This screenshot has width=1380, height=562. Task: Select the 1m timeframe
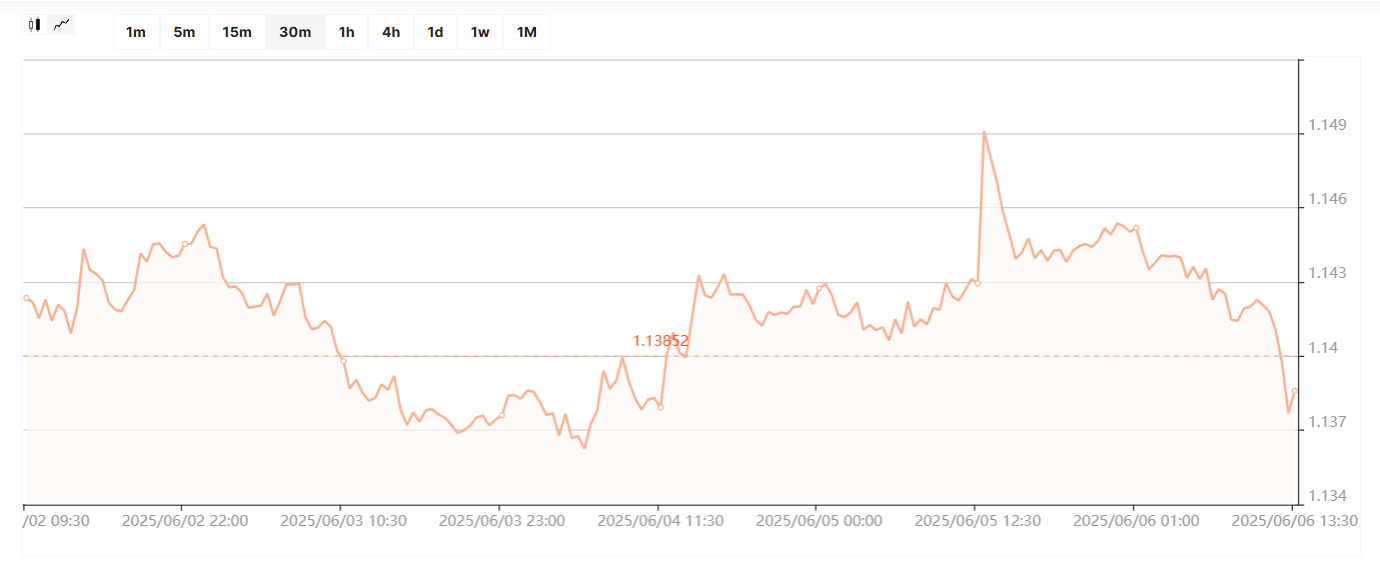(136, 32)
